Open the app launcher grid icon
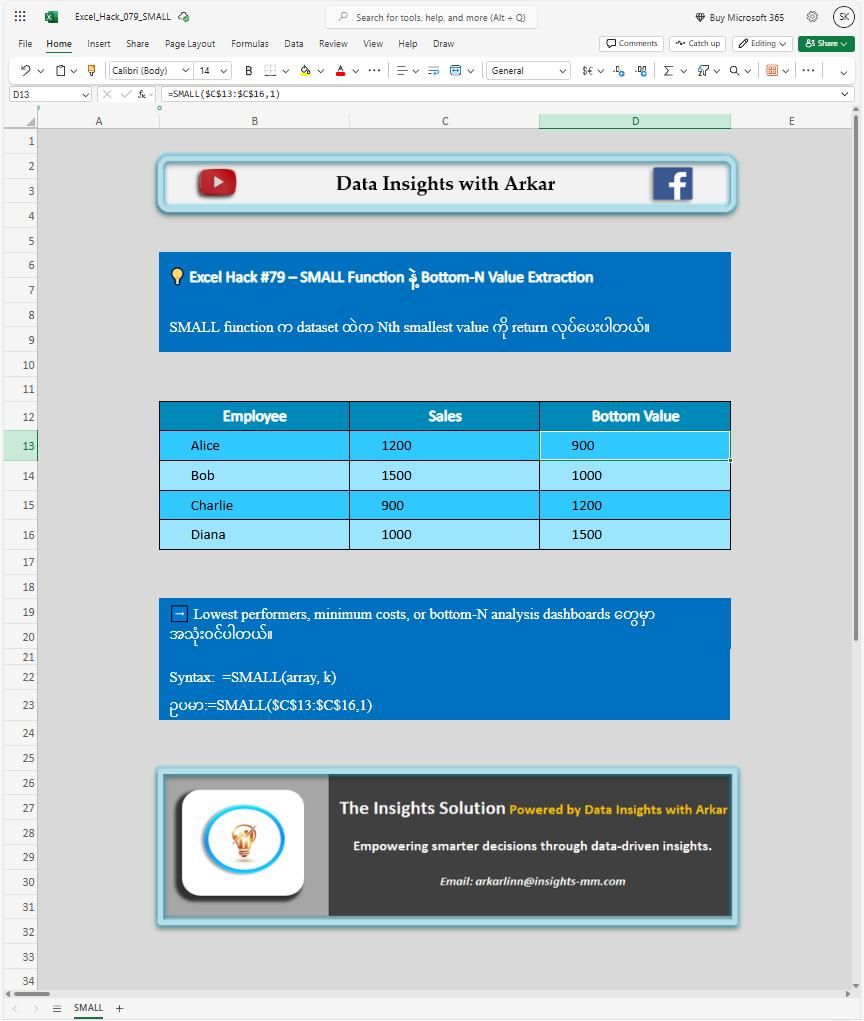This screenshot has width=864, height=1021. click(20, 17)
